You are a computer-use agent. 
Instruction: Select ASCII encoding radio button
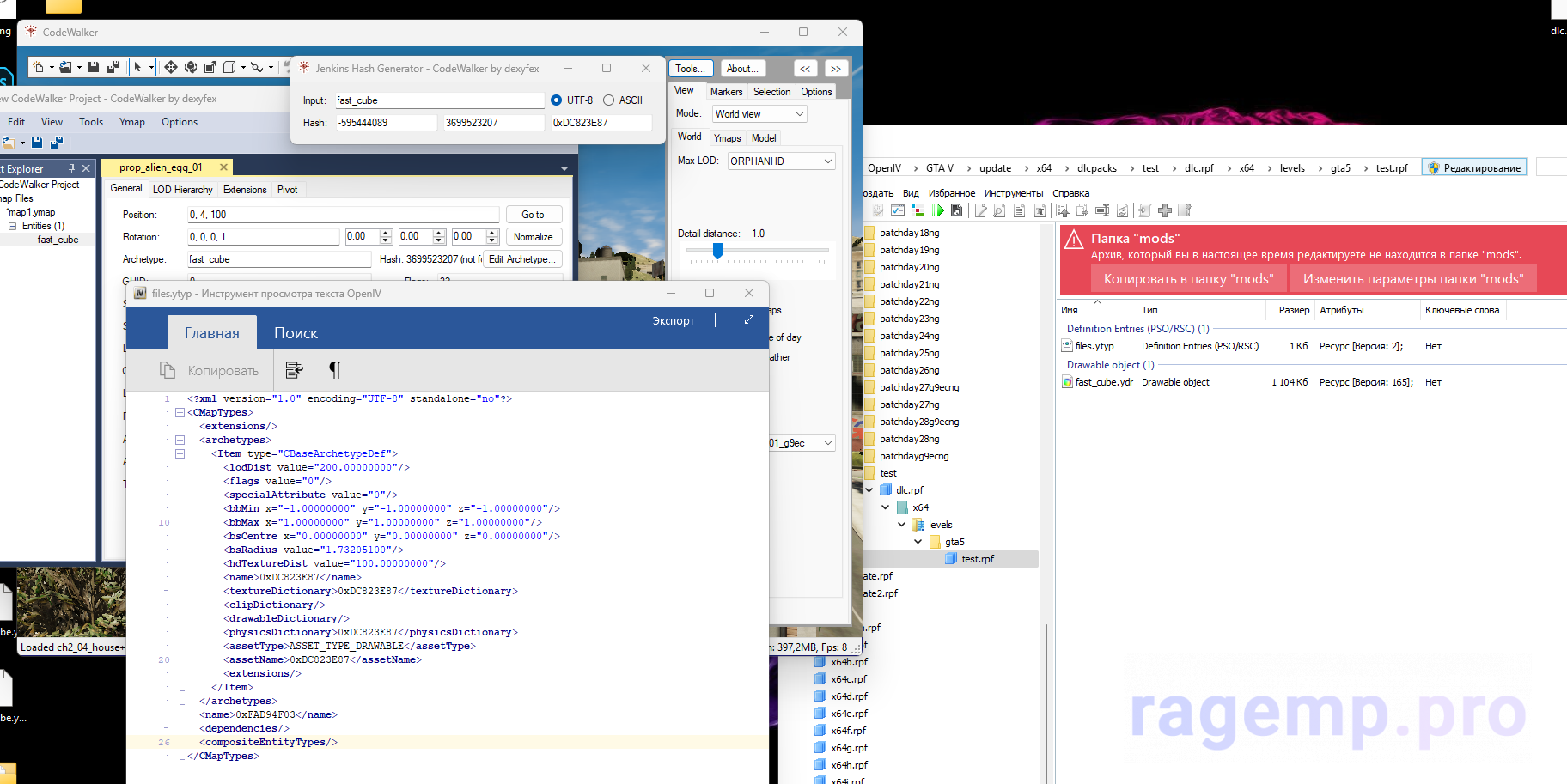click(608, 100)
